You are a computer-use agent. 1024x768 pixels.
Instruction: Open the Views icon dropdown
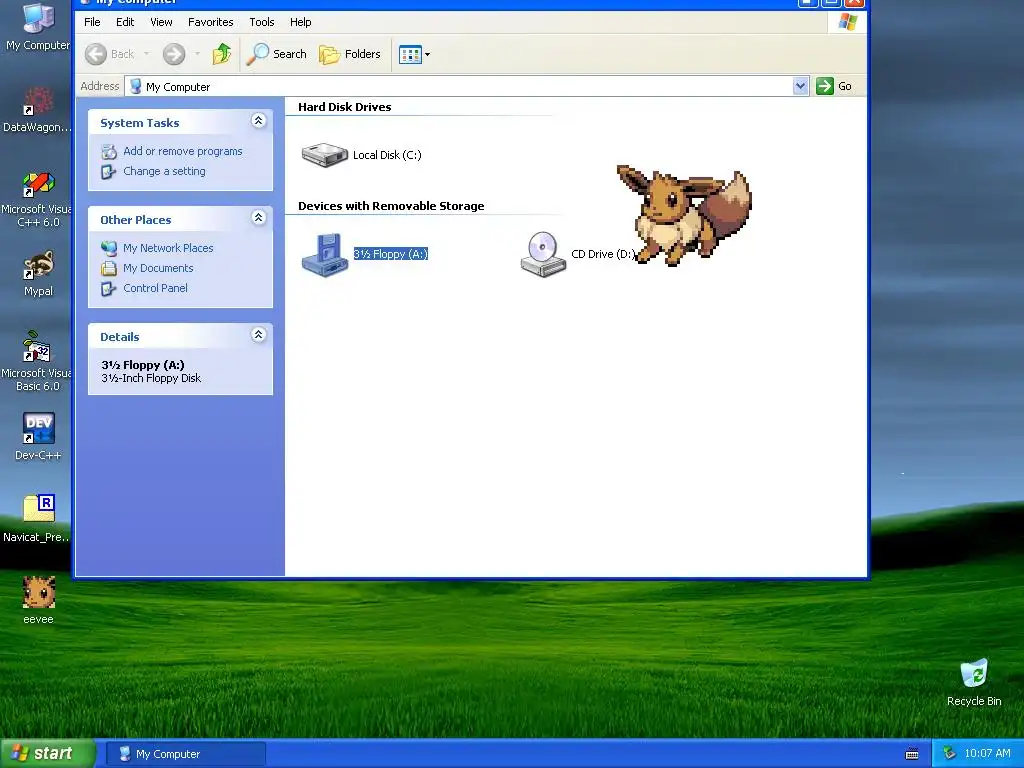pyautogui.click(x=414, y=54)
